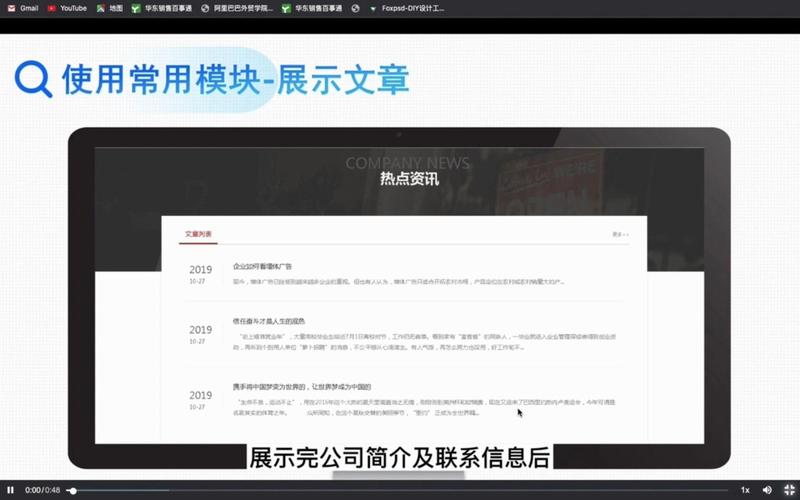Image resolution: width=800 pixels, height=500 pixels.
Task: Open the Gmail bookmark
Action: click(22, 8)
